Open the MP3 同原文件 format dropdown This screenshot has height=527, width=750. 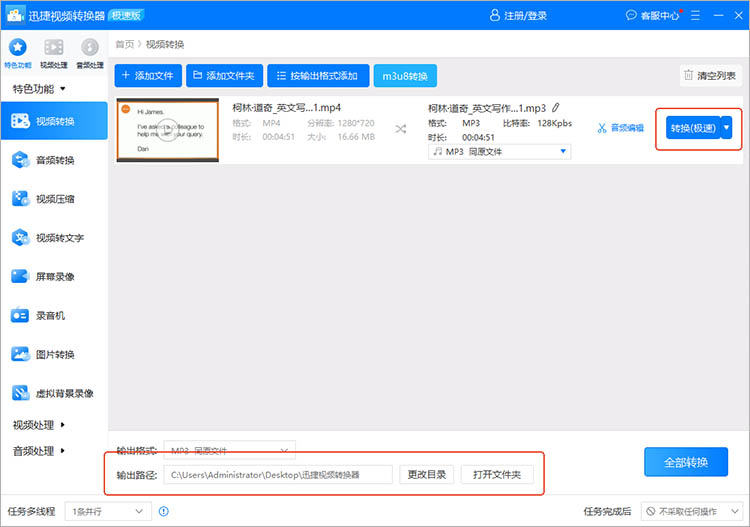click(499, 152)
